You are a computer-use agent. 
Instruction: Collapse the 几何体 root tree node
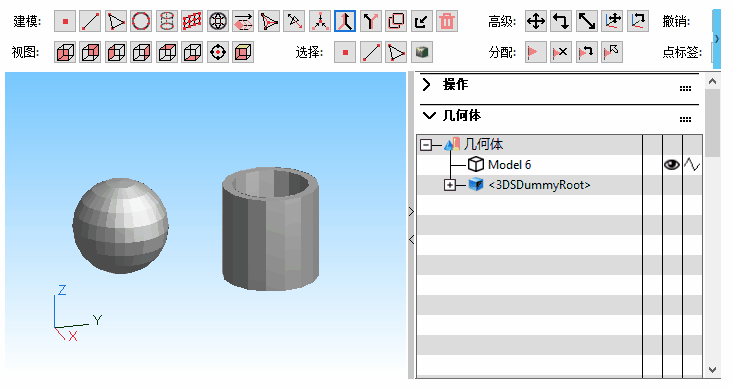coord(426,145)
